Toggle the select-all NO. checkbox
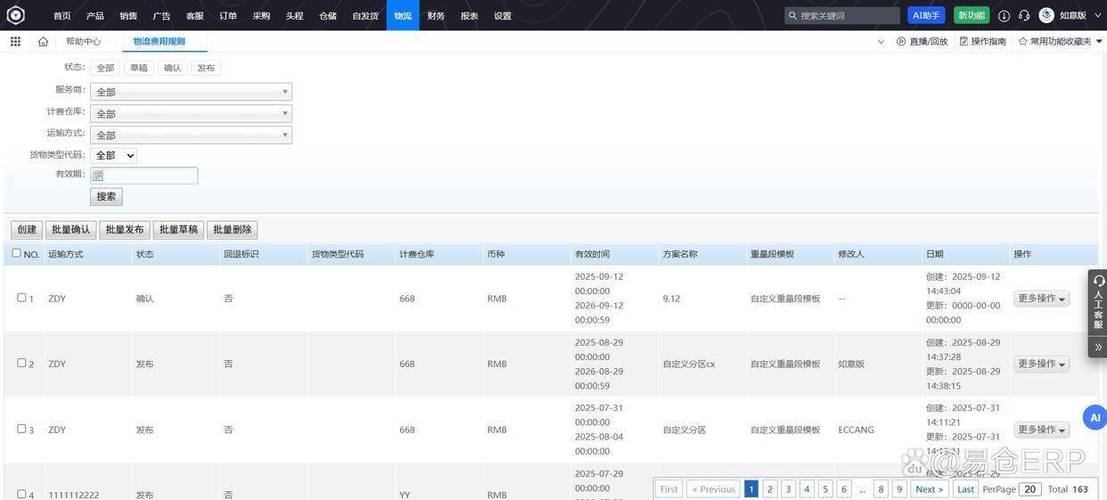This screenshot has height=500, width=1107. 17,253
